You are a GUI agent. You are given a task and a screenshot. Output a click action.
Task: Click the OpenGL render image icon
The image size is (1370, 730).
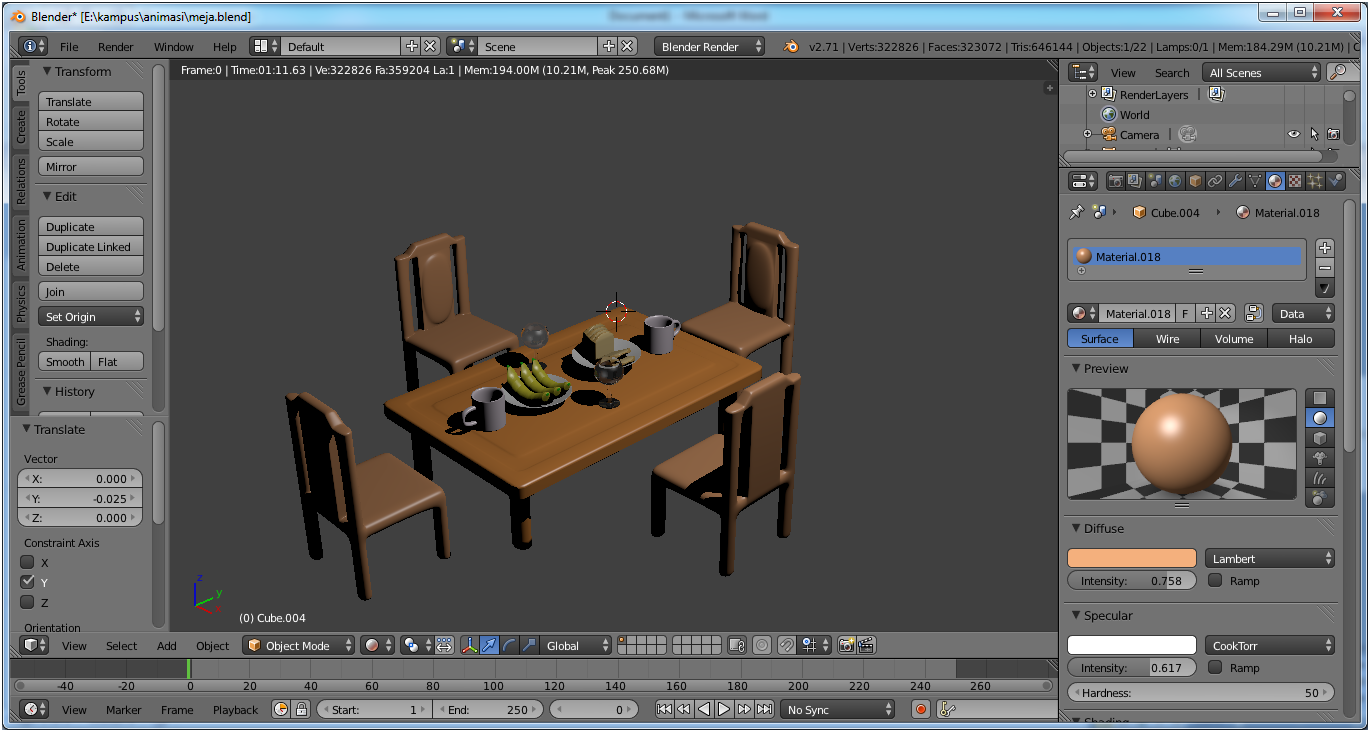(x=847, y=645)
